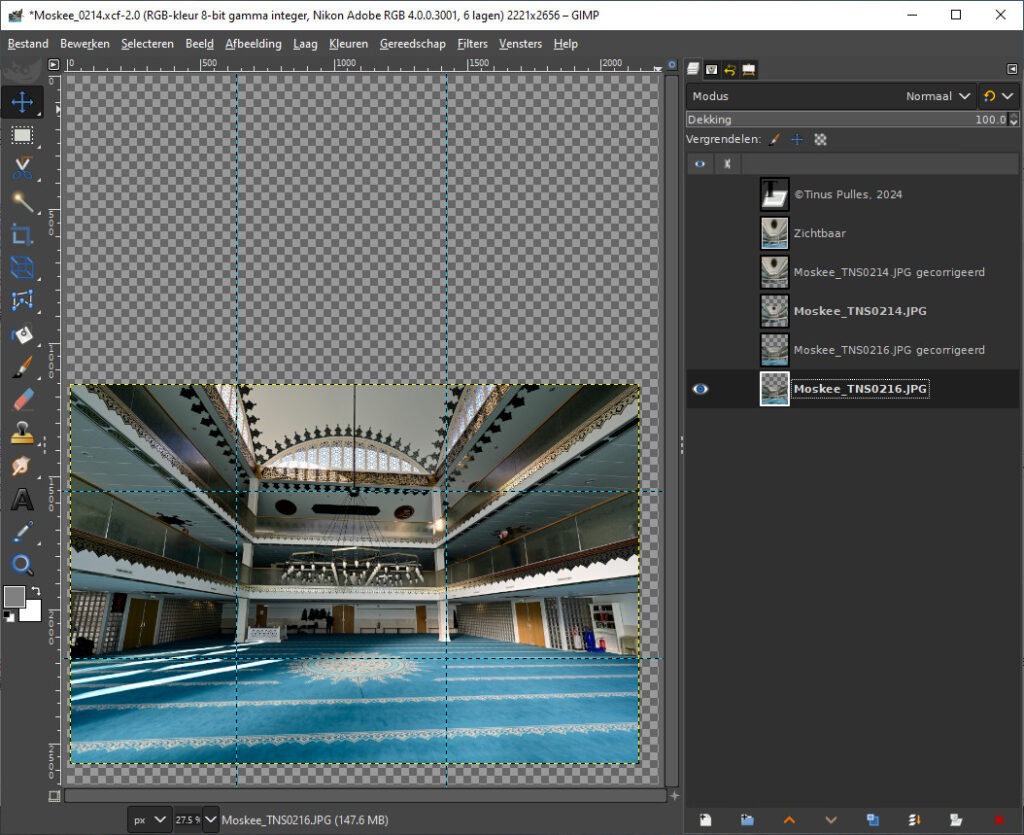Expand the zoom percentage dropdown
This screenshot has width=1024, height=835.
[x=211, y=820]
